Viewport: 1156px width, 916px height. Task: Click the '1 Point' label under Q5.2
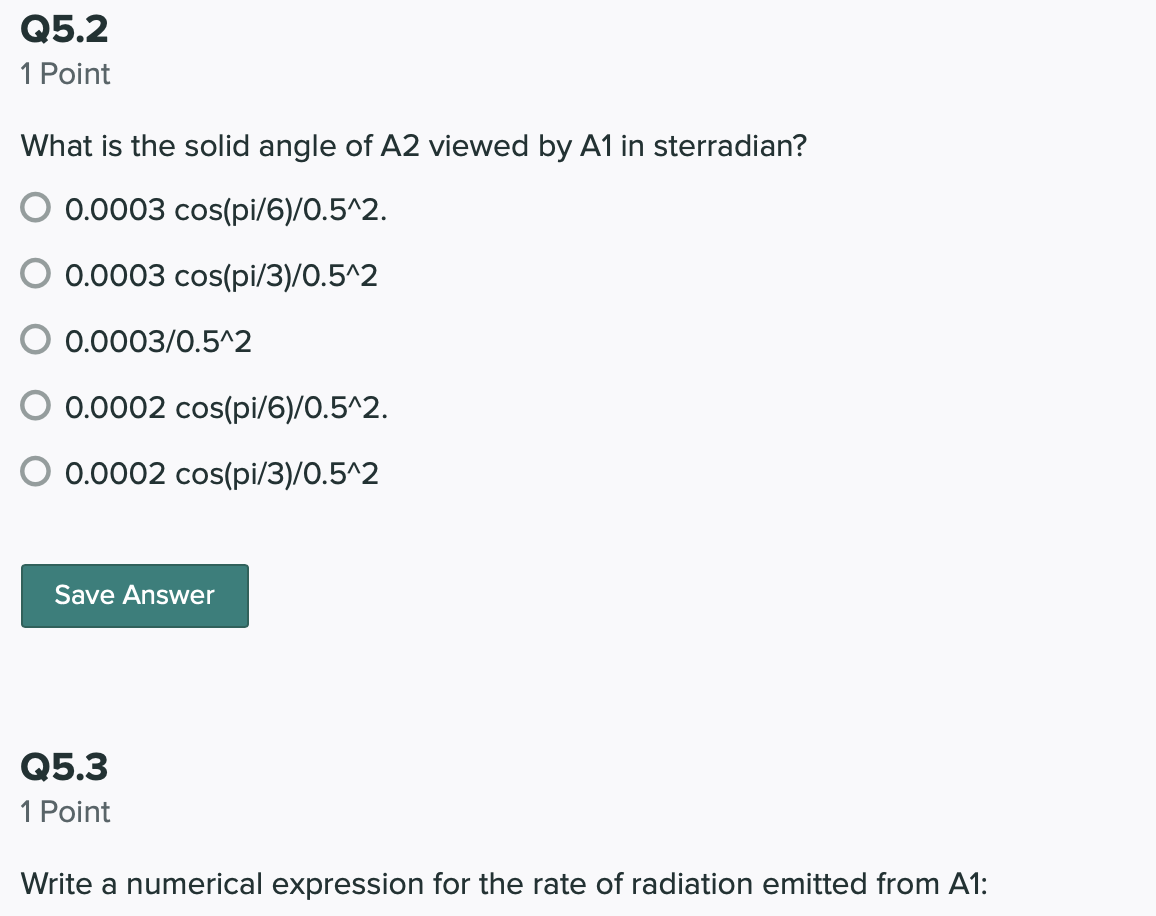pyautogui.click(x=64, y=74)
